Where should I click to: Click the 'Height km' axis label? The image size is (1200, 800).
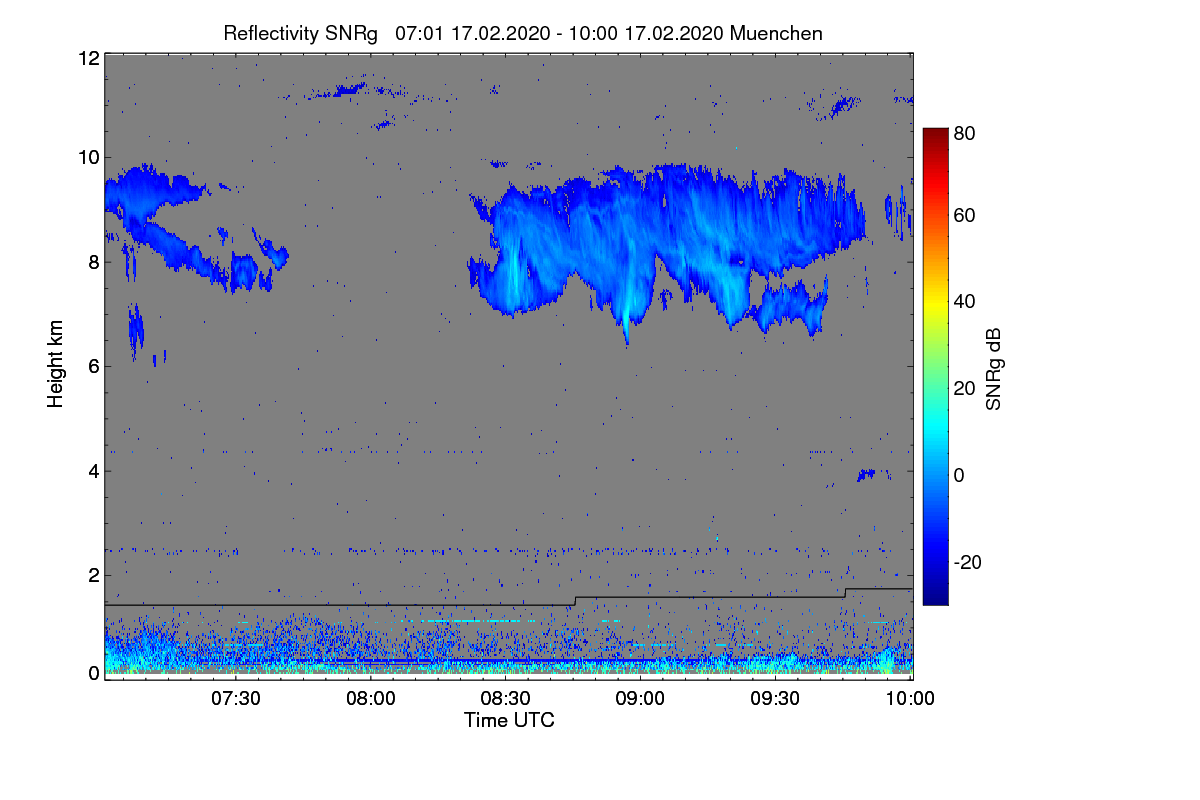pos(56,364)
